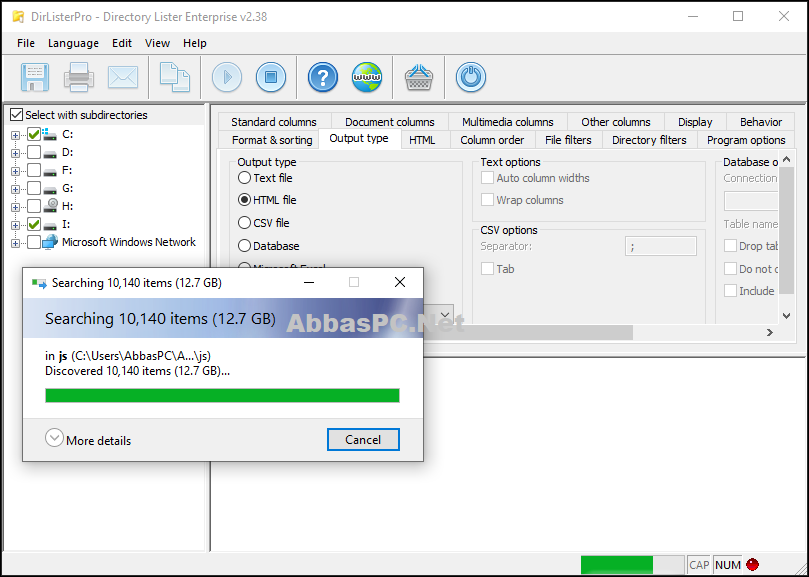Open the Language menu
Image resolution: width=809 pixels, height=577 pixels.
[x=73, y=43]
